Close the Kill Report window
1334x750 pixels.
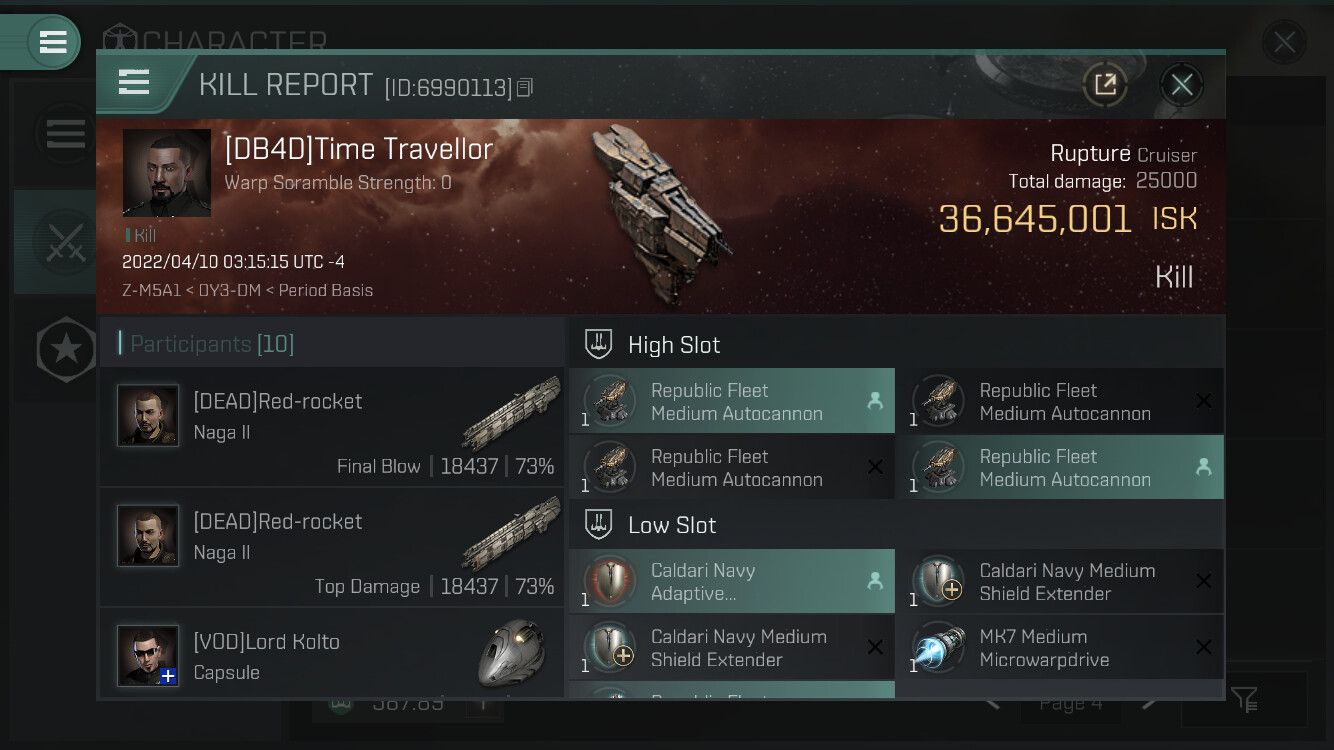click(1181, 85)
